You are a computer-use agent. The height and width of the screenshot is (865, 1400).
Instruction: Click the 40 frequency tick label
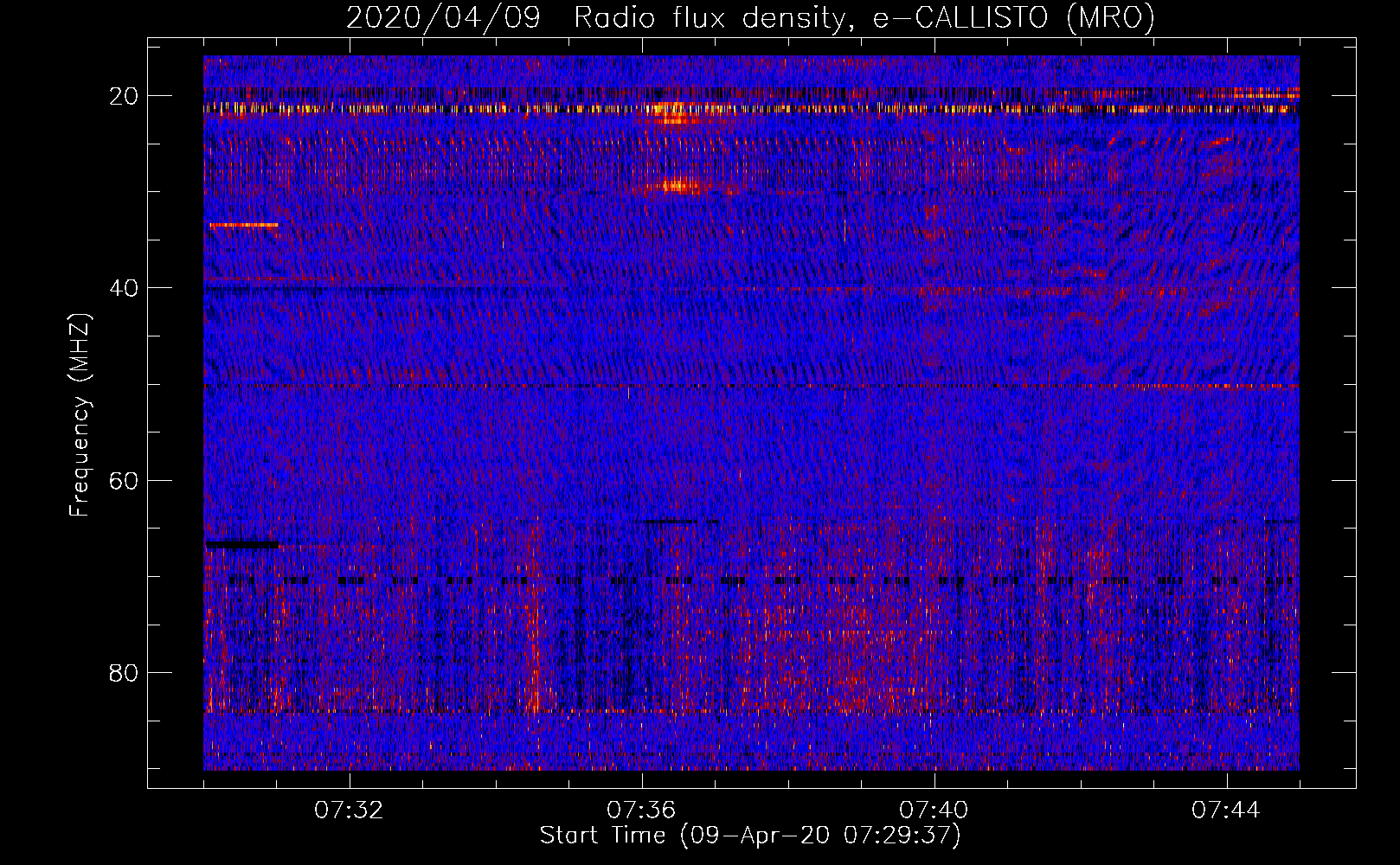124,288
